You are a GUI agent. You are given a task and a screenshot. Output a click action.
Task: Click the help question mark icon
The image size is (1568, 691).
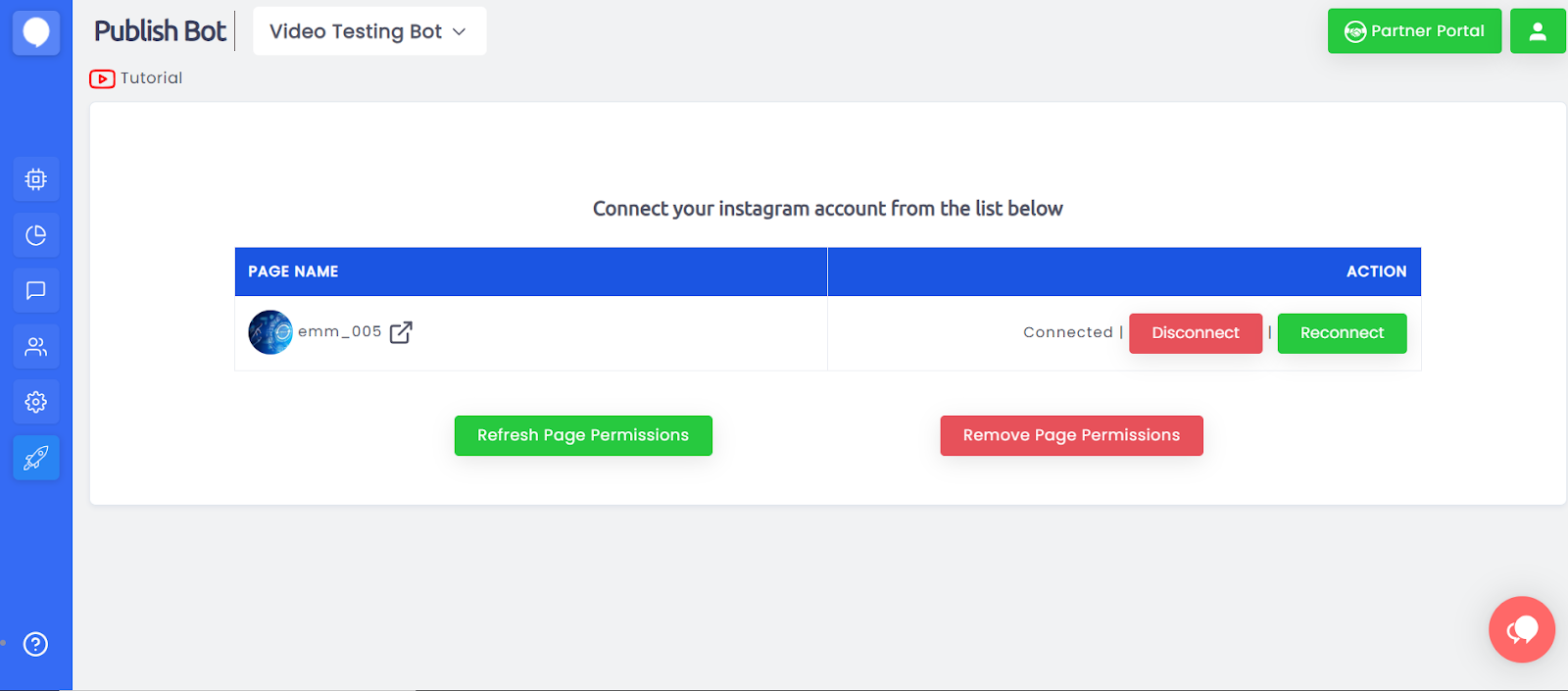tap(36, 644)
